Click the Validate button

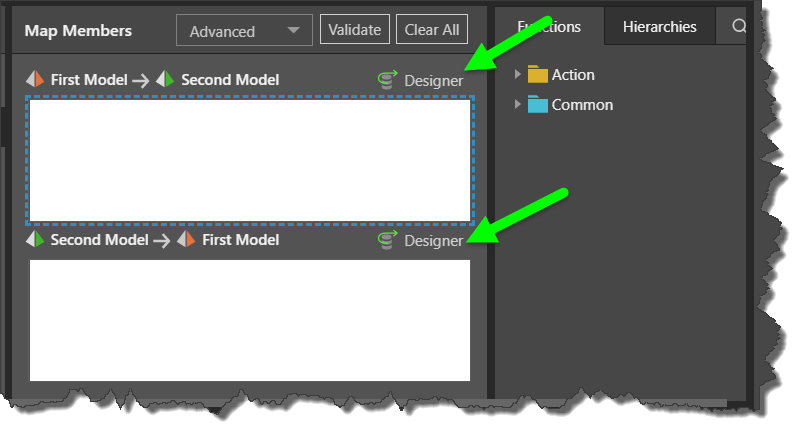355,30
